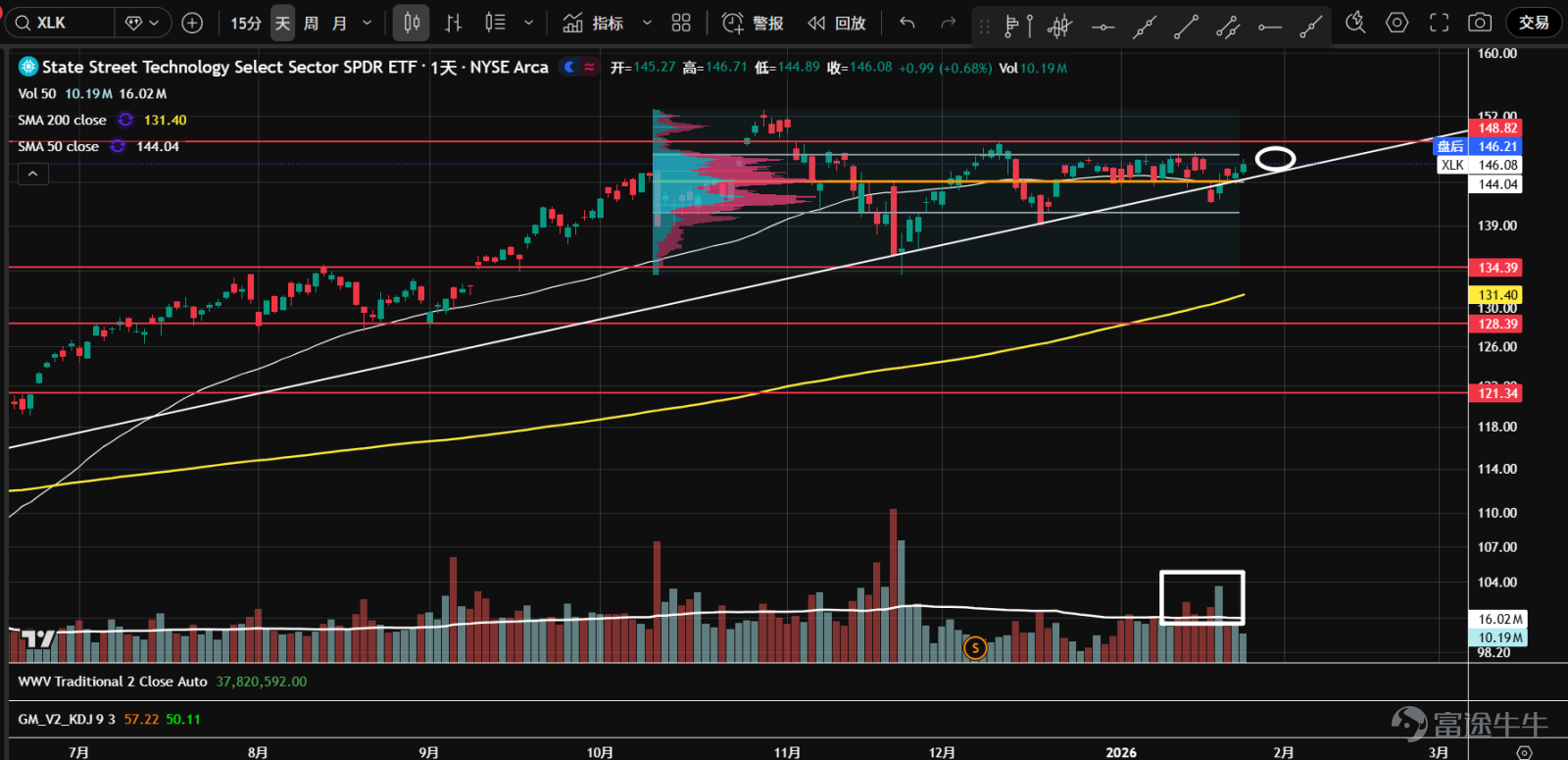Image resolution: width=1568 pixels, height=760 pixels.
Task: Select the 周 weekly timeframe
Action: pyautogui.click(x=311, y=23)
